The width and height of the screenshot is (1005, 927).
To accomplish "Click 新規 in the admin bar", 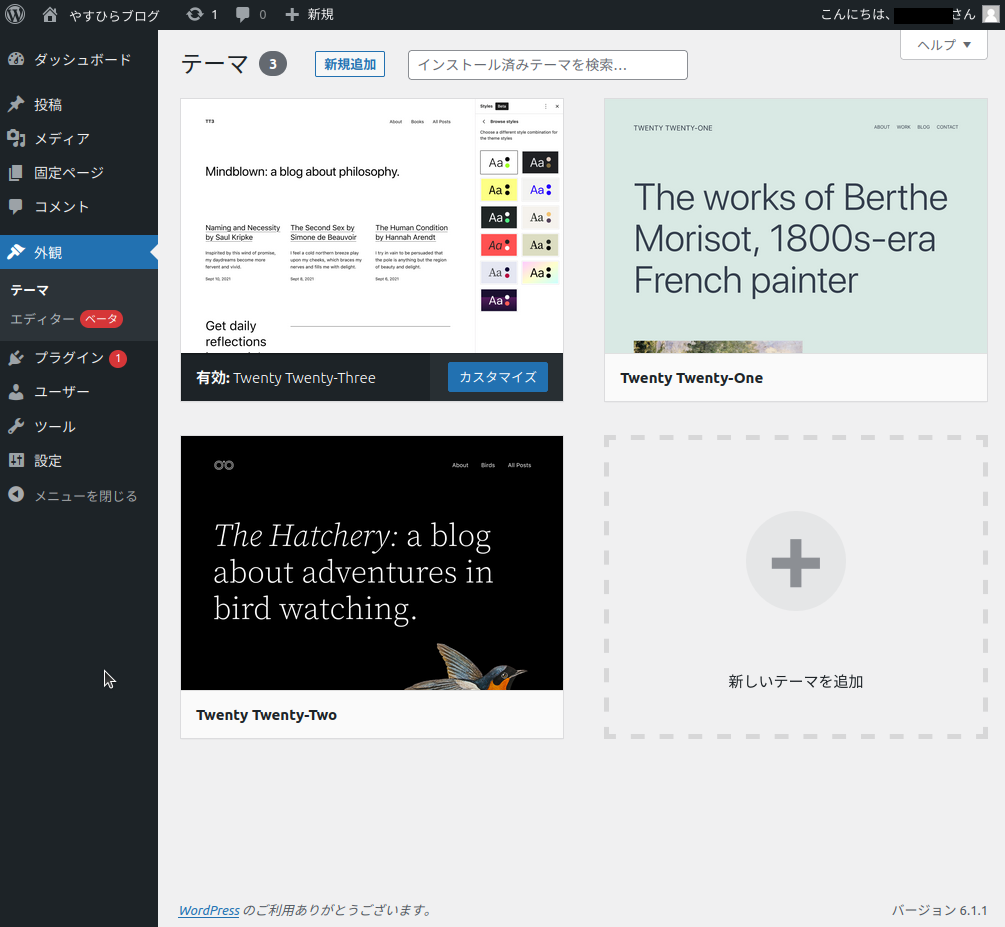I will (320, 14).
